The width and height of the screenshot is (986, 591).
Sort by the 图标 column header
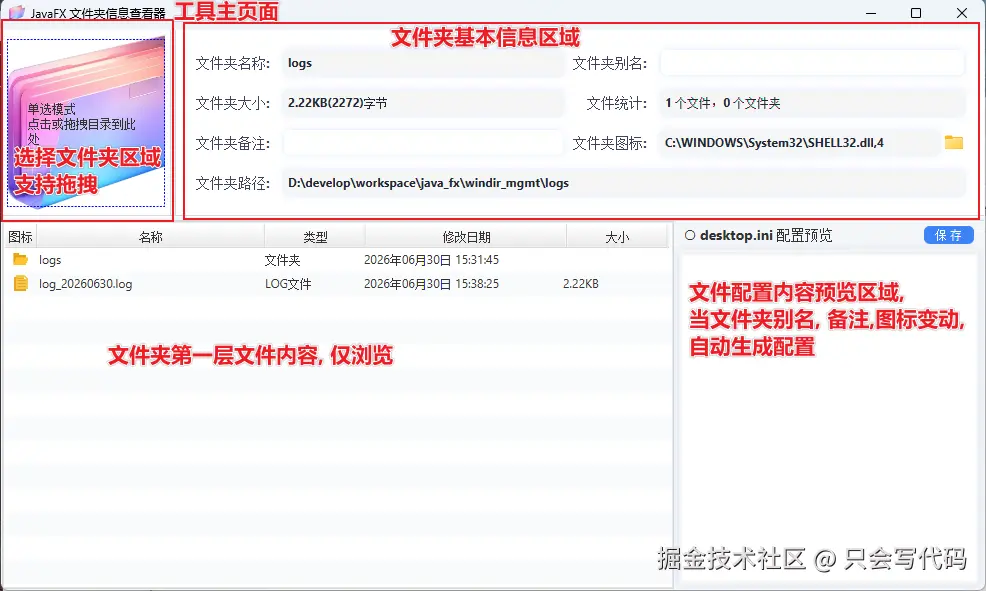point(21,237)
